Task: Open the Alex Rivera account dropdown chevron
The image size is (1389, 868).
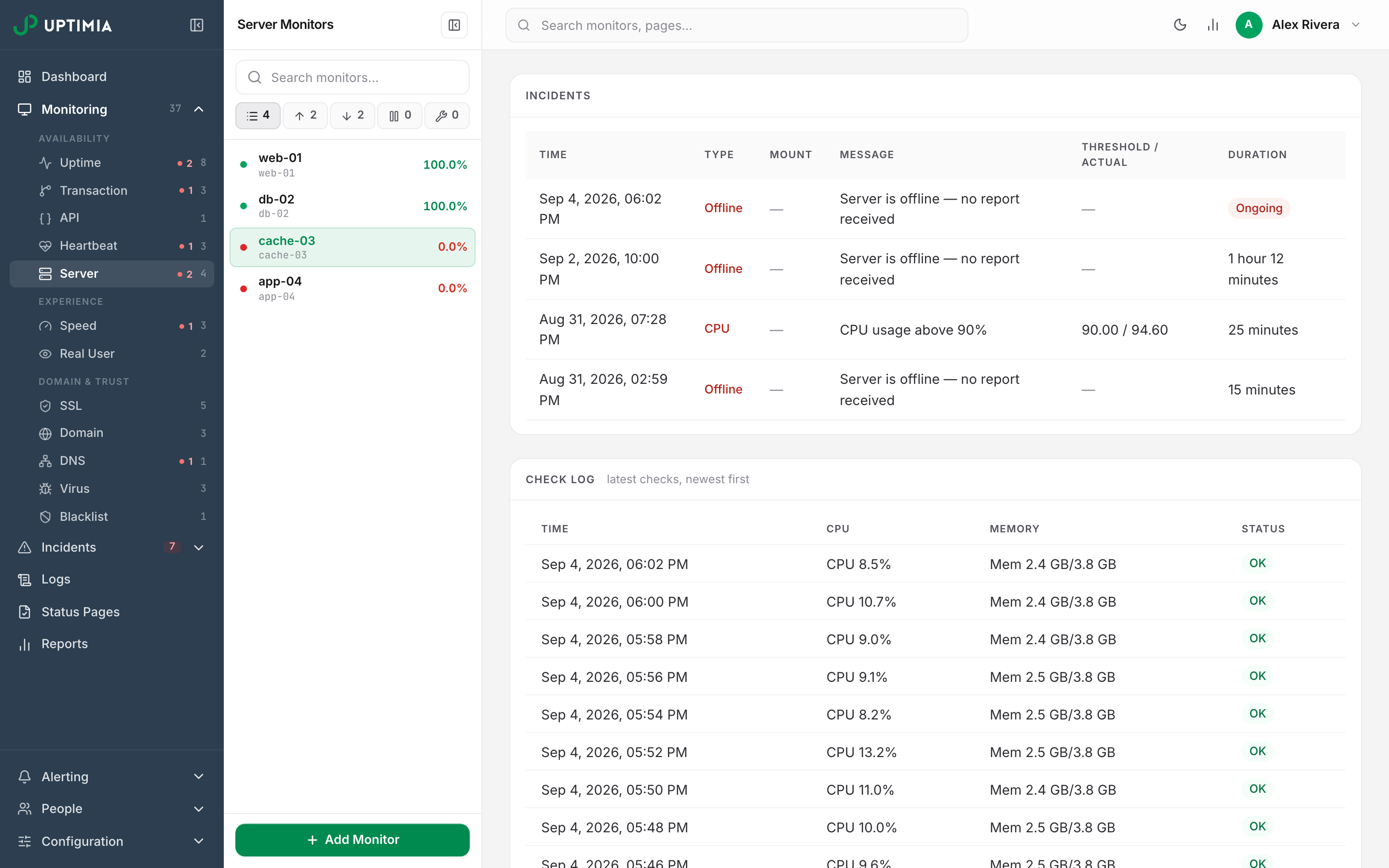Action: click(1356, 25)
